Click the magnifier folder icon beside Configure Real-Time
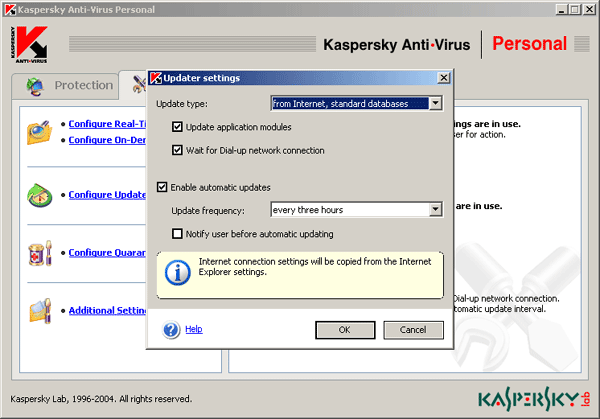 [39, 132]
